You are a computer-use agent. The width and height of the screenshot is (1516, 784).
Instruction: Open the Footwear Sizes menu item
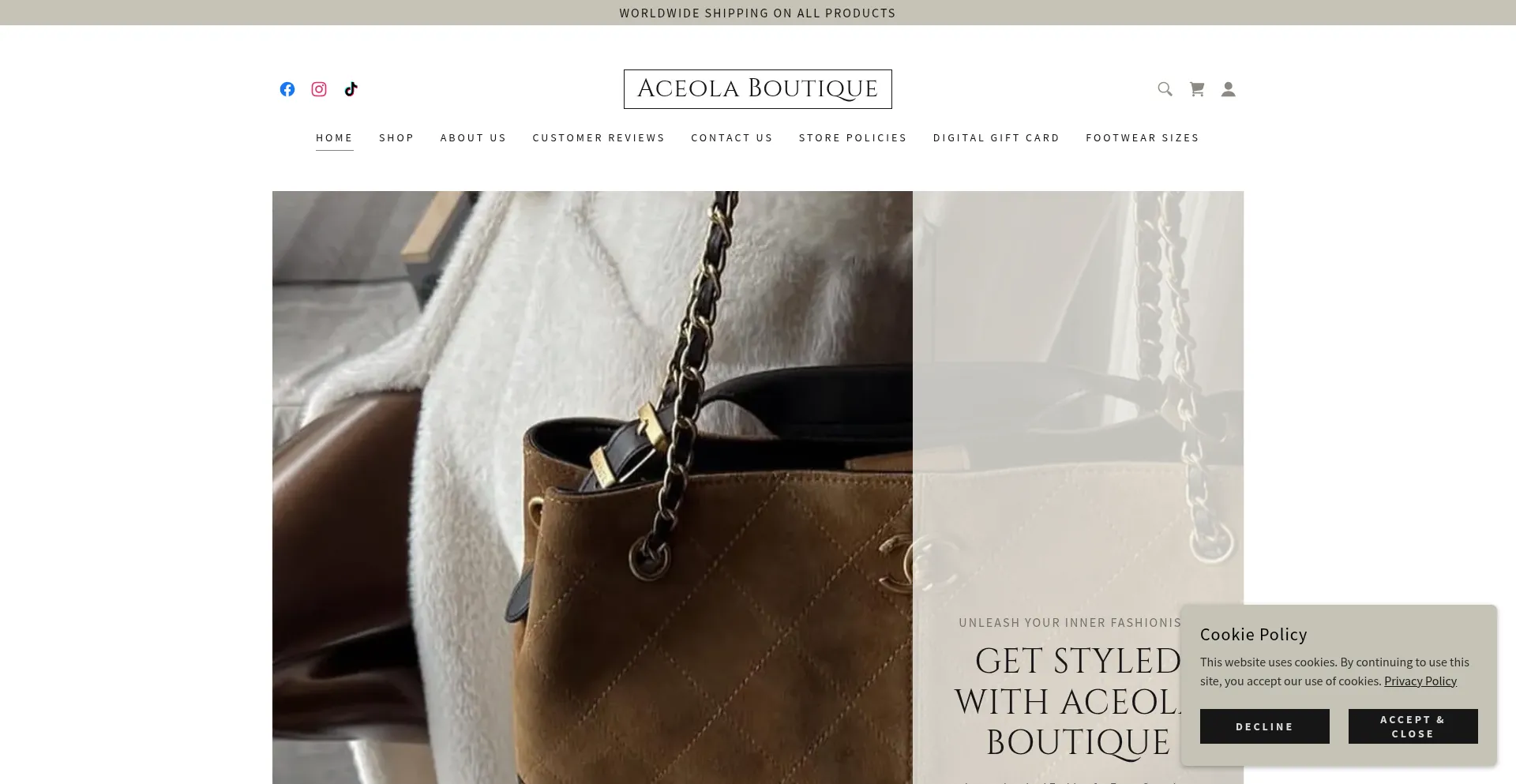click(x=1143, y=137)
